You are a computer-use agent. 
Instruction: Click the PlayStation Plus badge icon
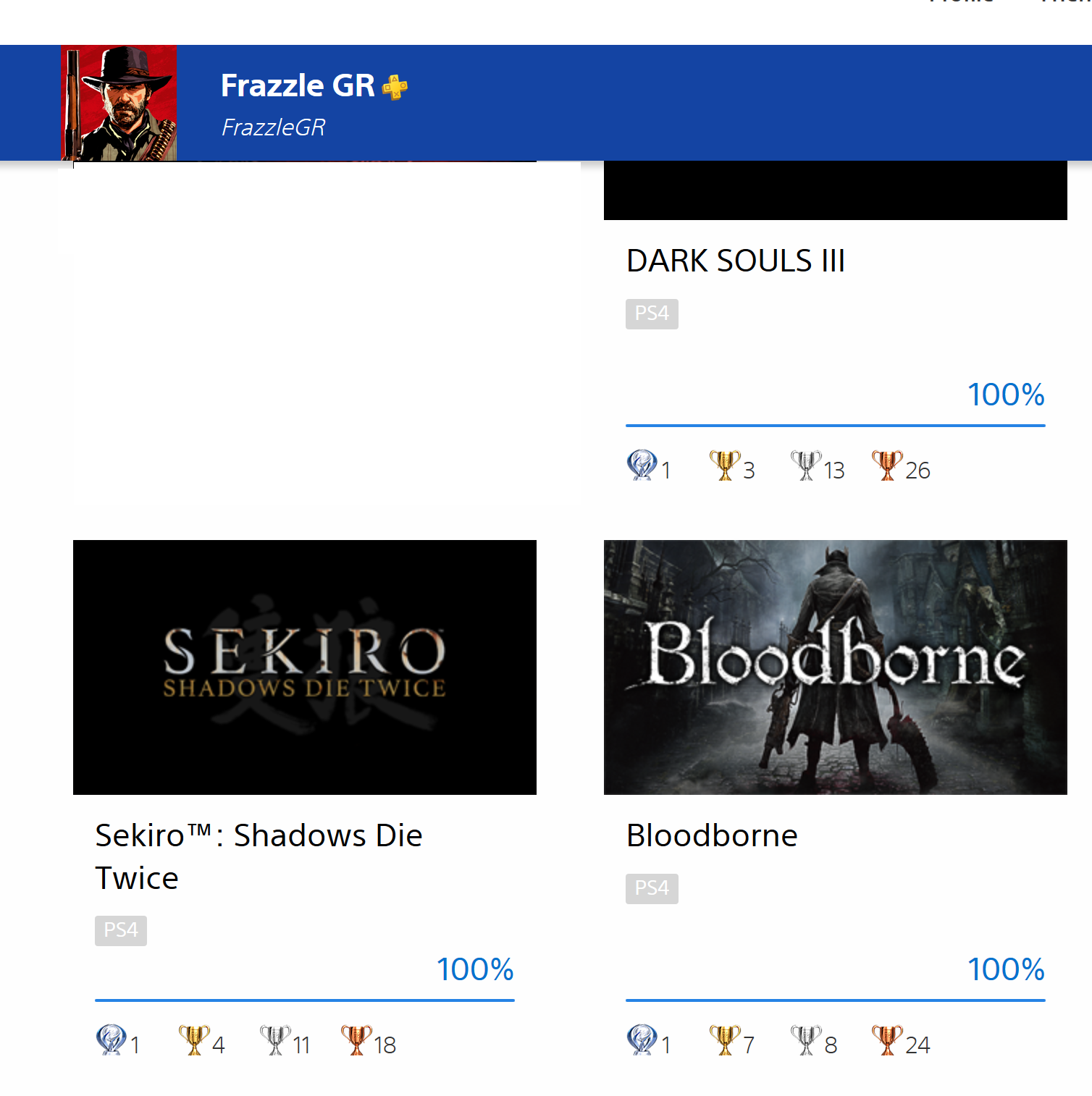[395, 88]
